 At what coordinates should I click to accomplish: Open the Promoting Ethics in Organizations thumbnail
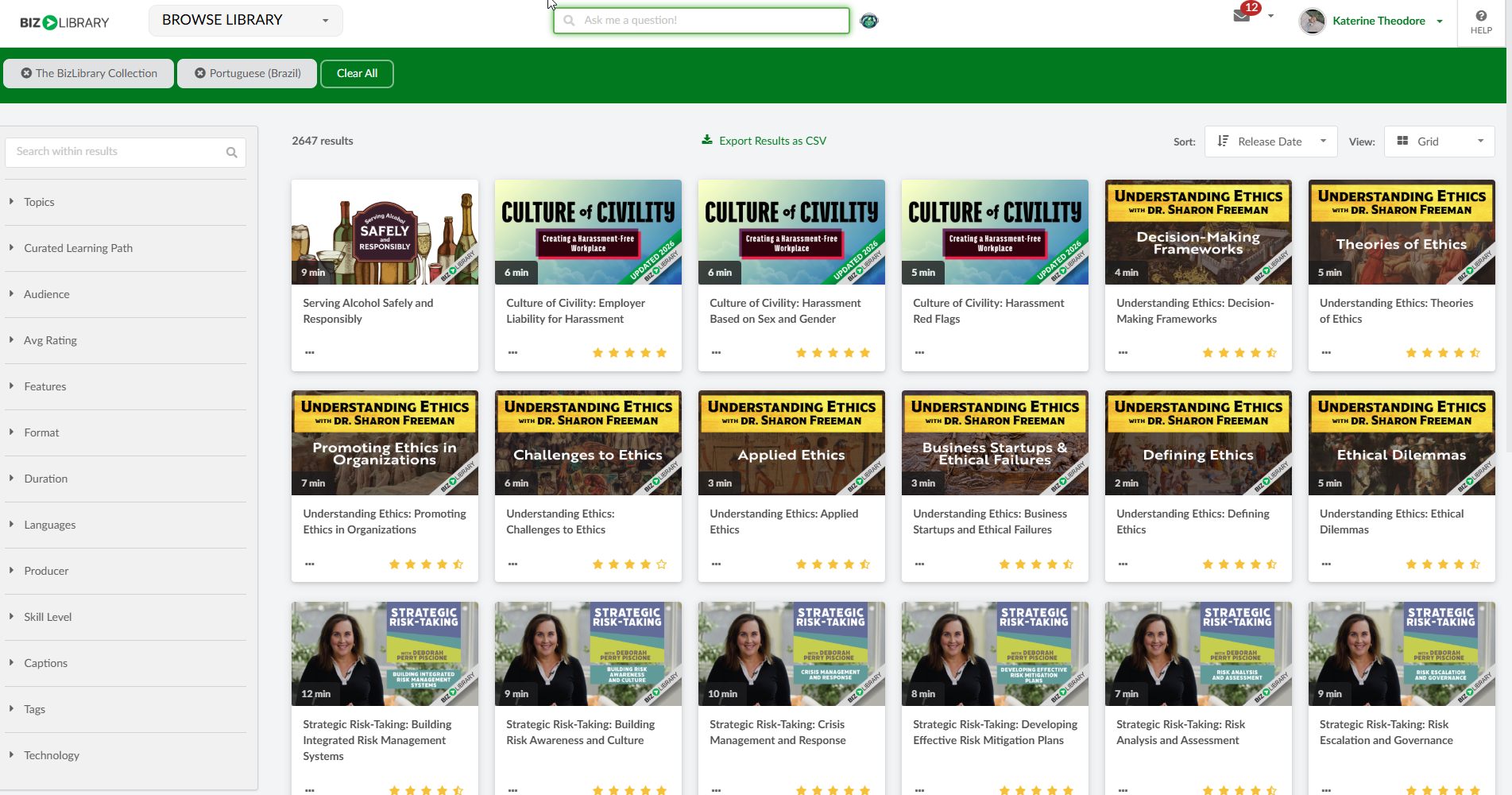pyautogui.click(x=385, y=443)
